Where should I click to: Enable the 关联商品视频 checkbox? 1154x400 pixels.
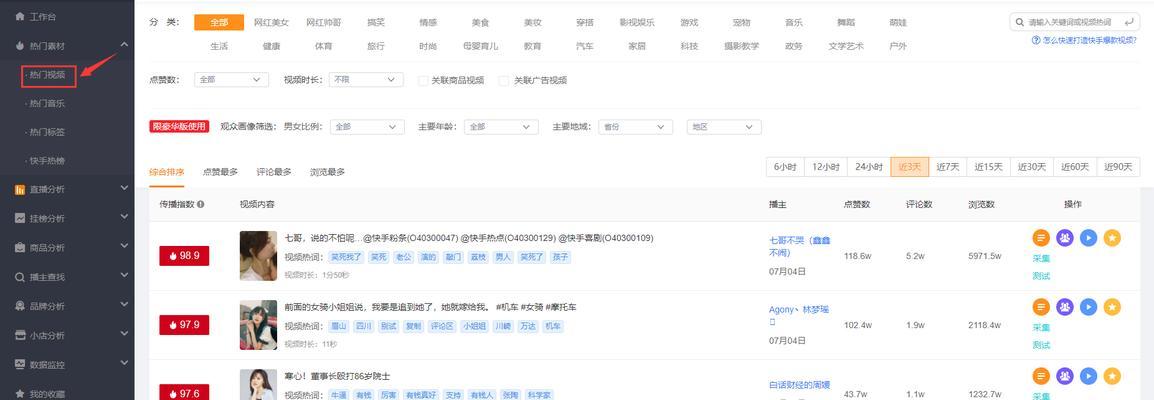pos(423,80)
